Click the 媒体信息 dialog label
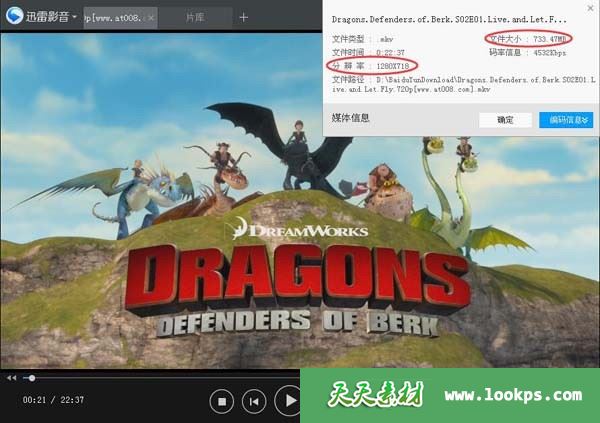Viewport: 600px width, 423px height. (x=351, y=118)
